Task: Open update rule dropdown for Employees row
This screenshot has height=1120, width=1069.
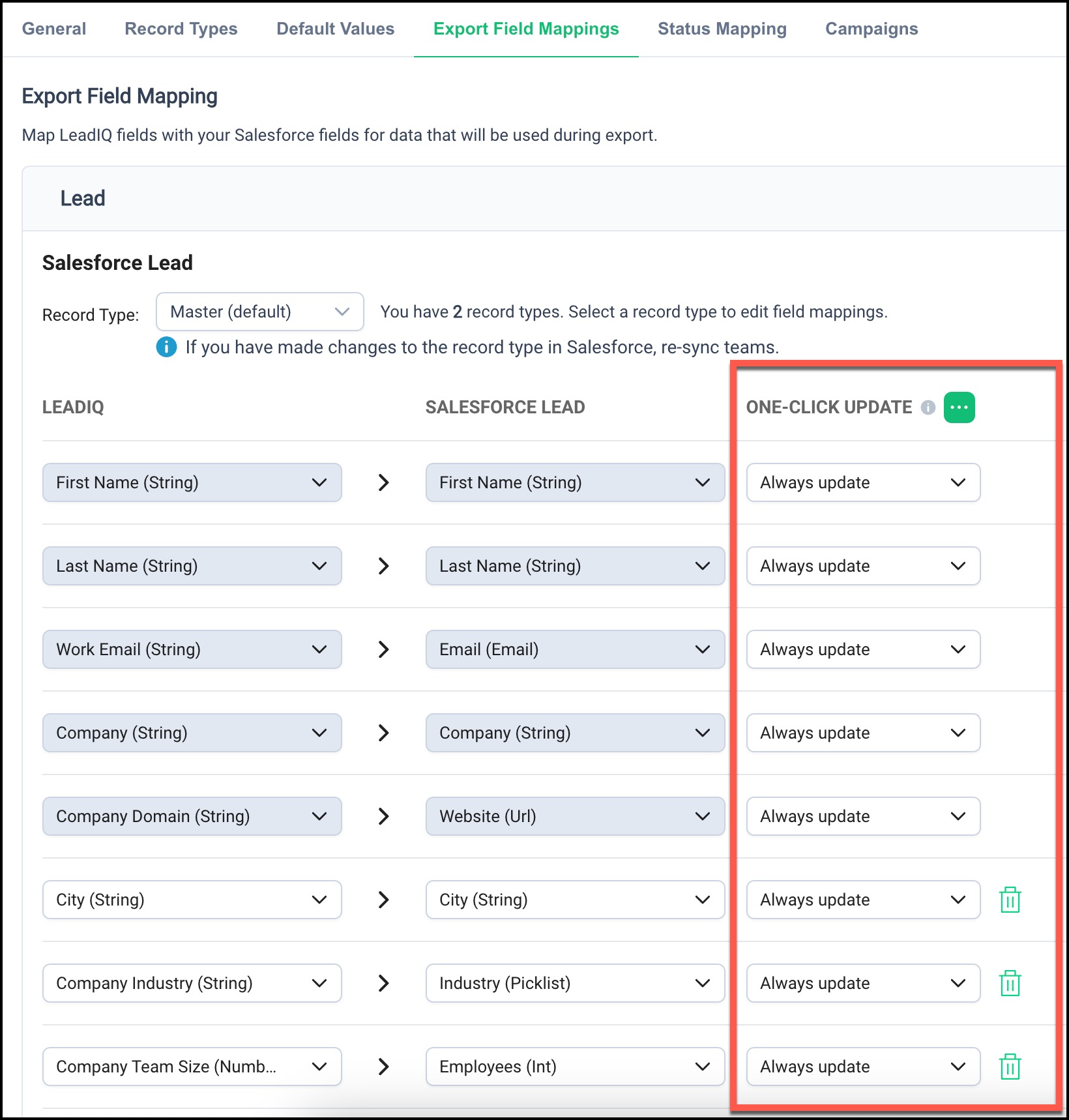Action: pos(862,1067)
